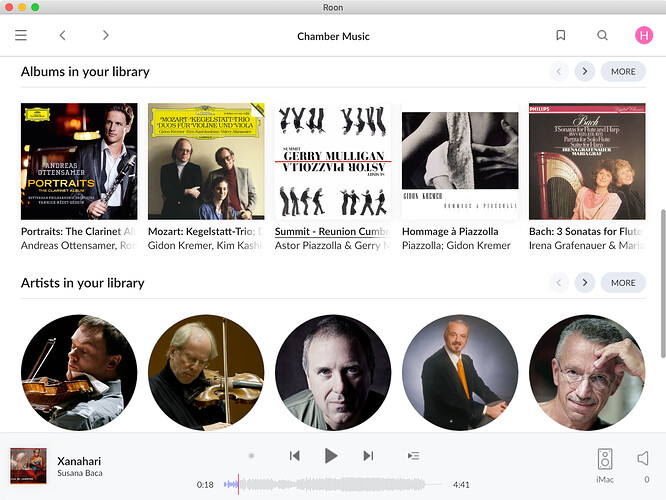Open search with the magnifier icon
666x500 pixels.
coord(602,35)
